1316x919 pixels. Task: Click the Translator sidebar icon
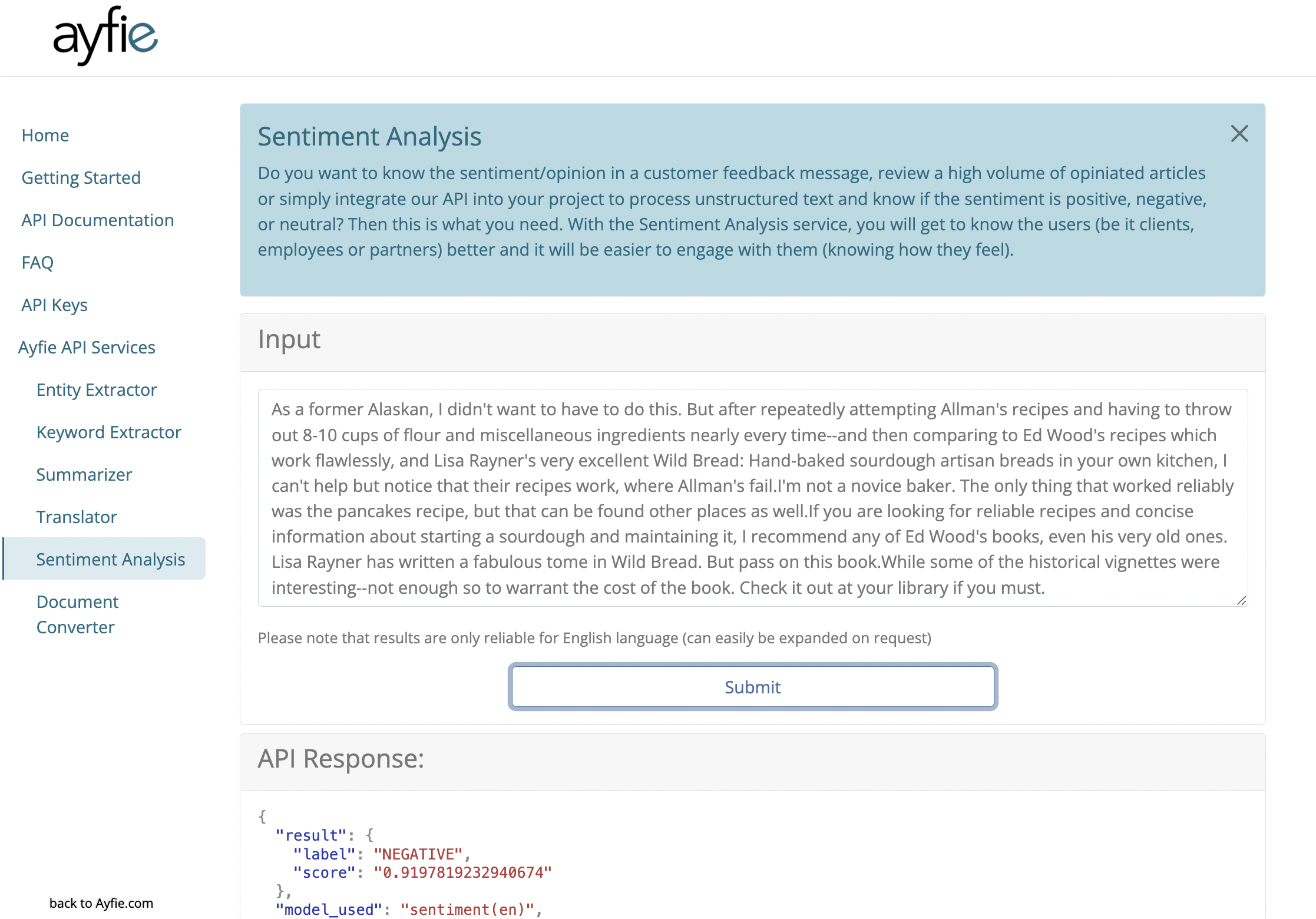click(76, 517)
